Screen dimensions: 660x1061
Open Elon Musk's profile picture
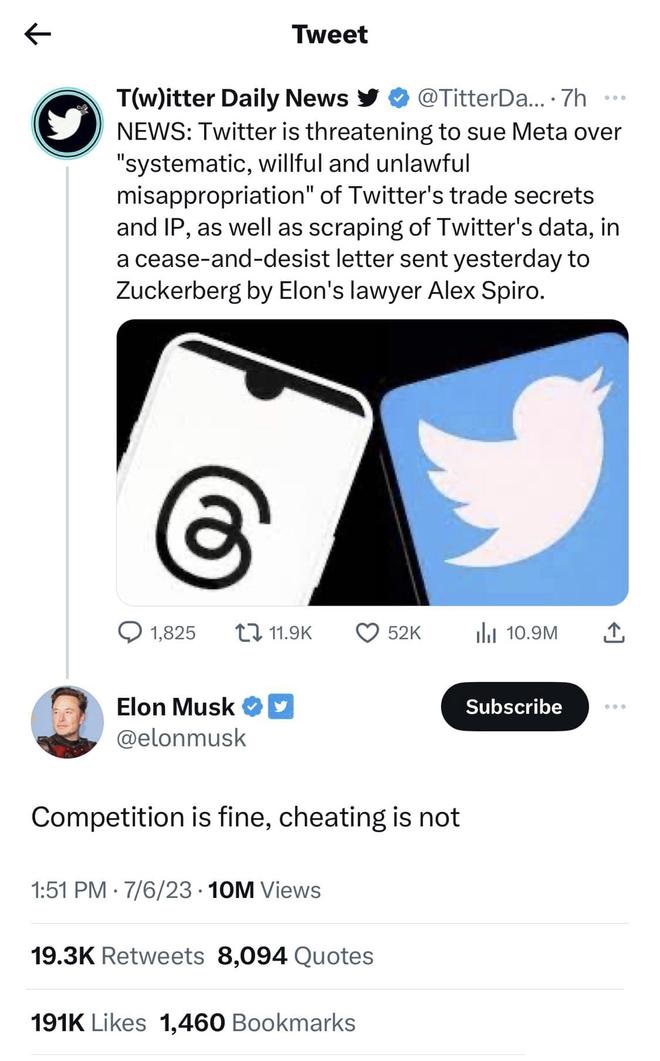click(67, 721)
